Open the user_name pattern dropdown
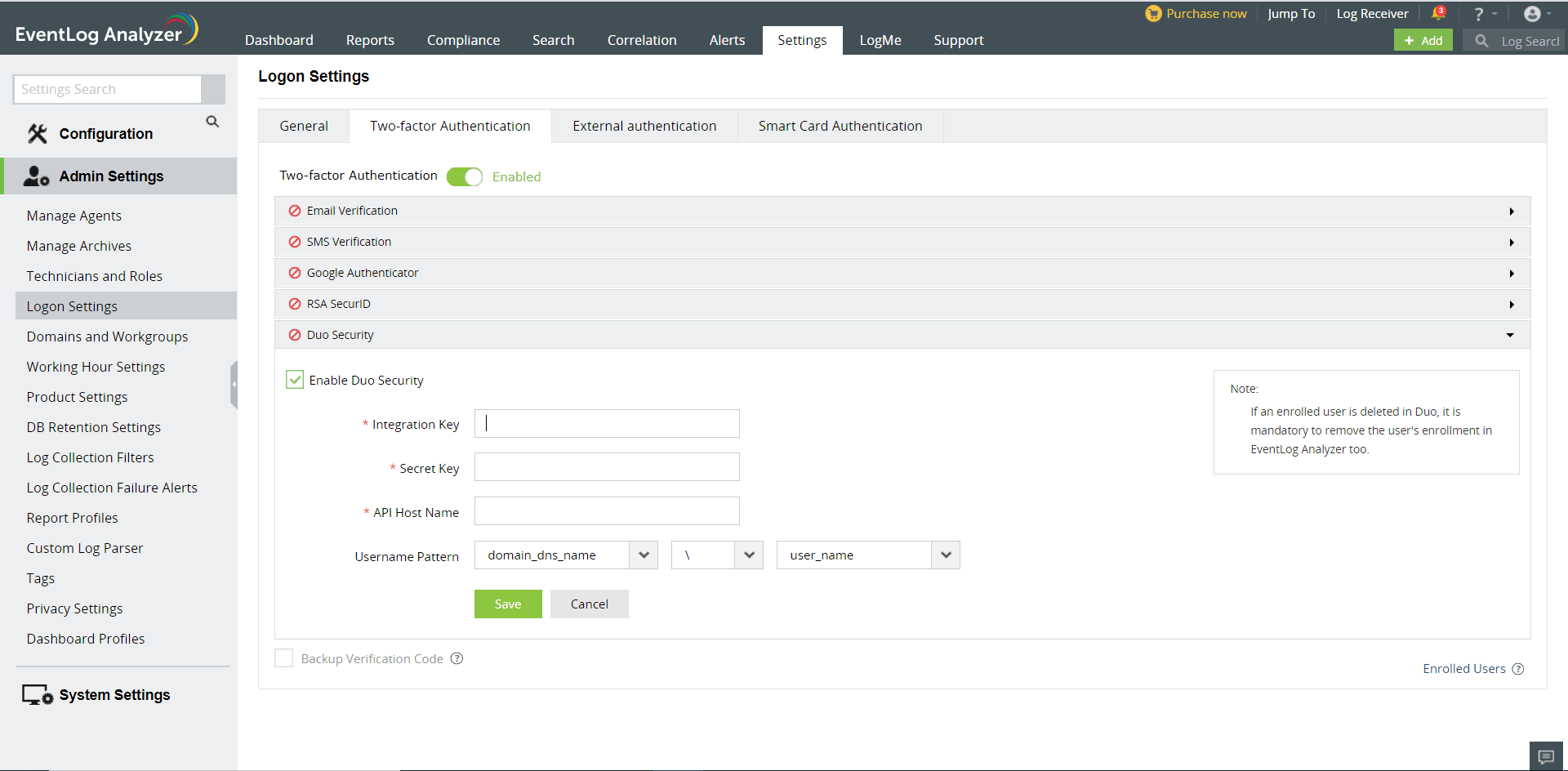 [868, 555]
